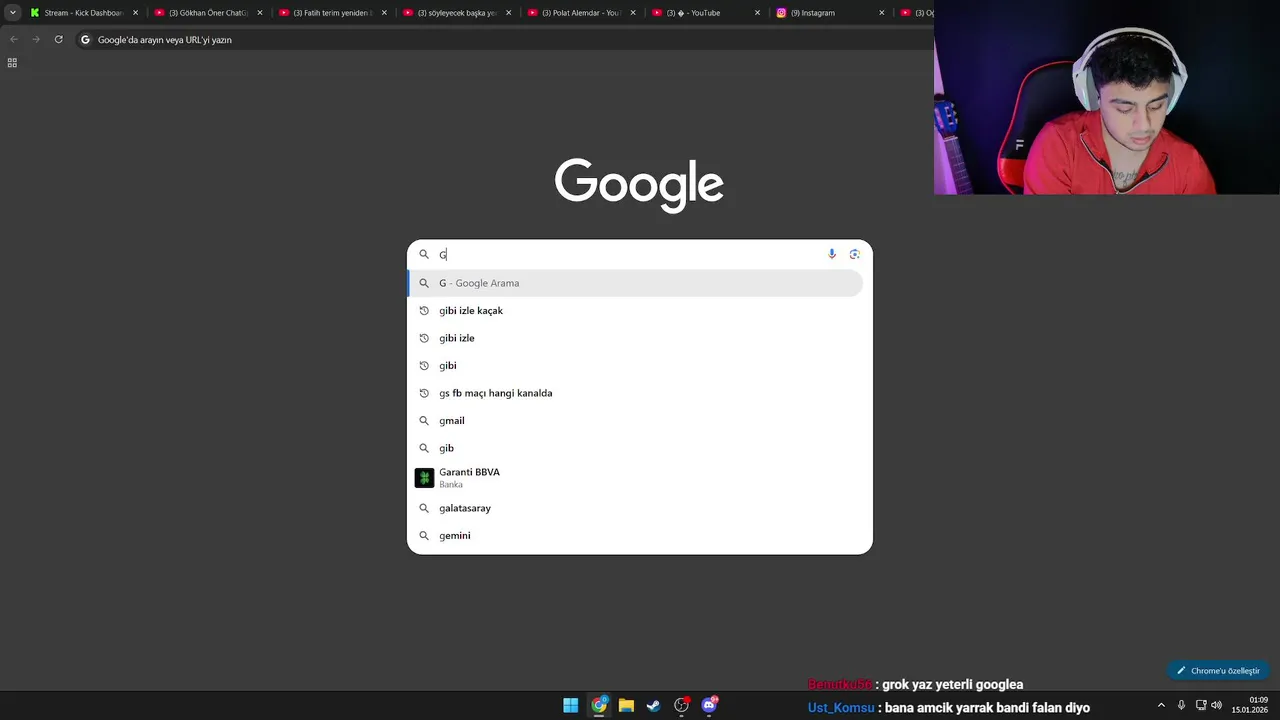
Task: Open File Explorer from the taskbar
Action: pyautogui.click(x=626, y=705)
